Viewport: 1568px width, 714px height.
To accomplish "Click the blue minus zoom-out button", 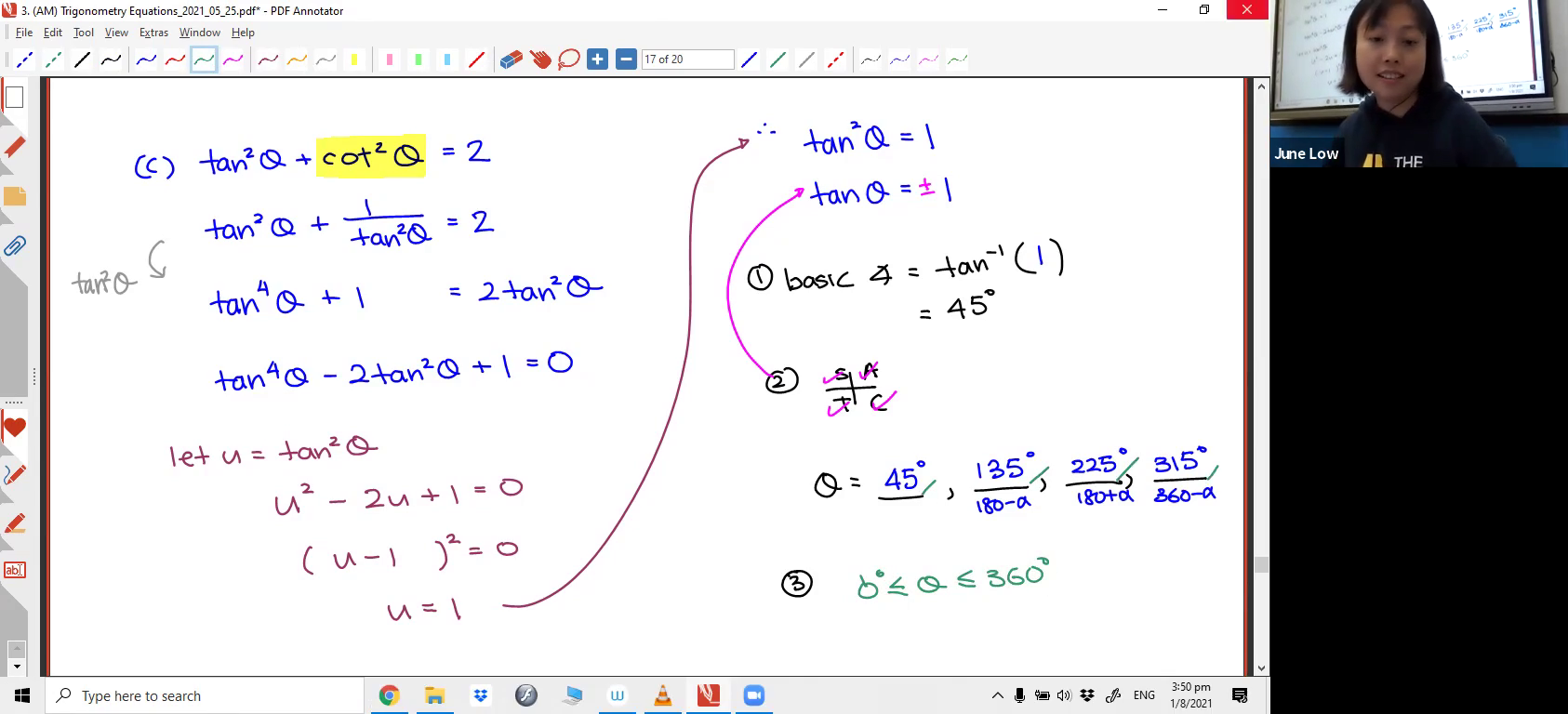I will click(x=627, y=59).
